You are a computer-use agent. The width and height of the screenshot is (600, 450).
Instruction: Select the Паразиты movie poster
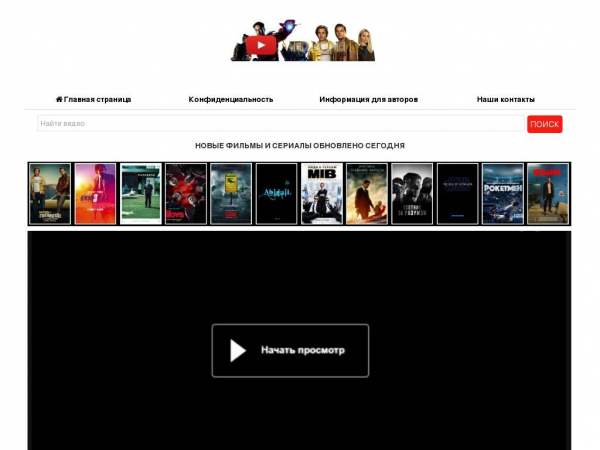[x=141, y=194]
